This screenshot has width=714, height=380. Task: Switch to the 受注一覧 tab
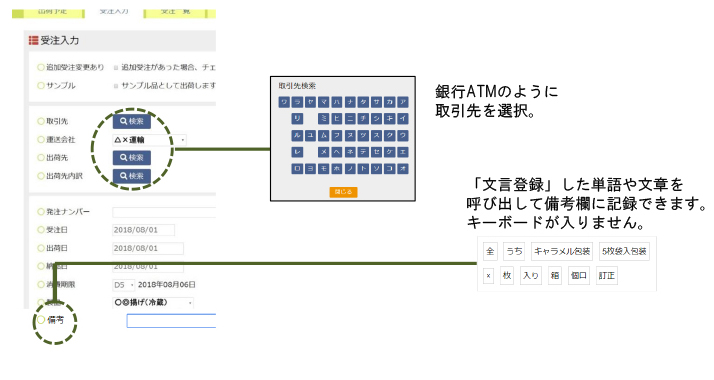(x=175, y=11)
